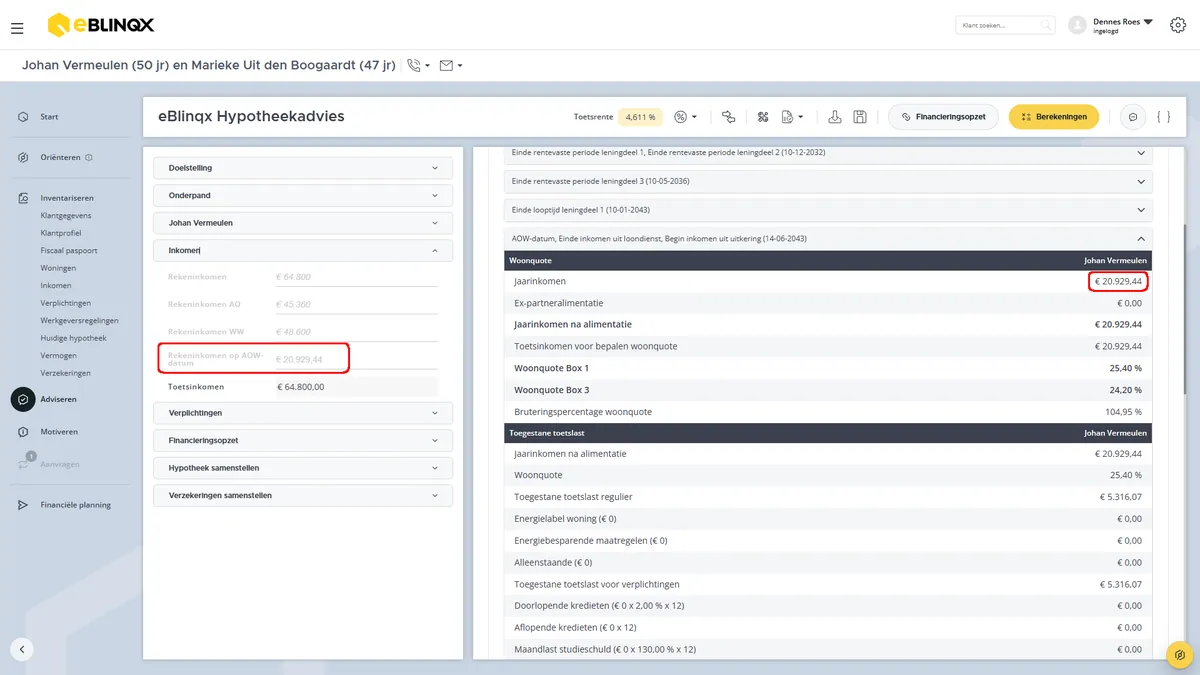Open Fiscaal paspoort in the sidebar
This screenshot has width=1200, height=675.
click(x=69, y=250)
